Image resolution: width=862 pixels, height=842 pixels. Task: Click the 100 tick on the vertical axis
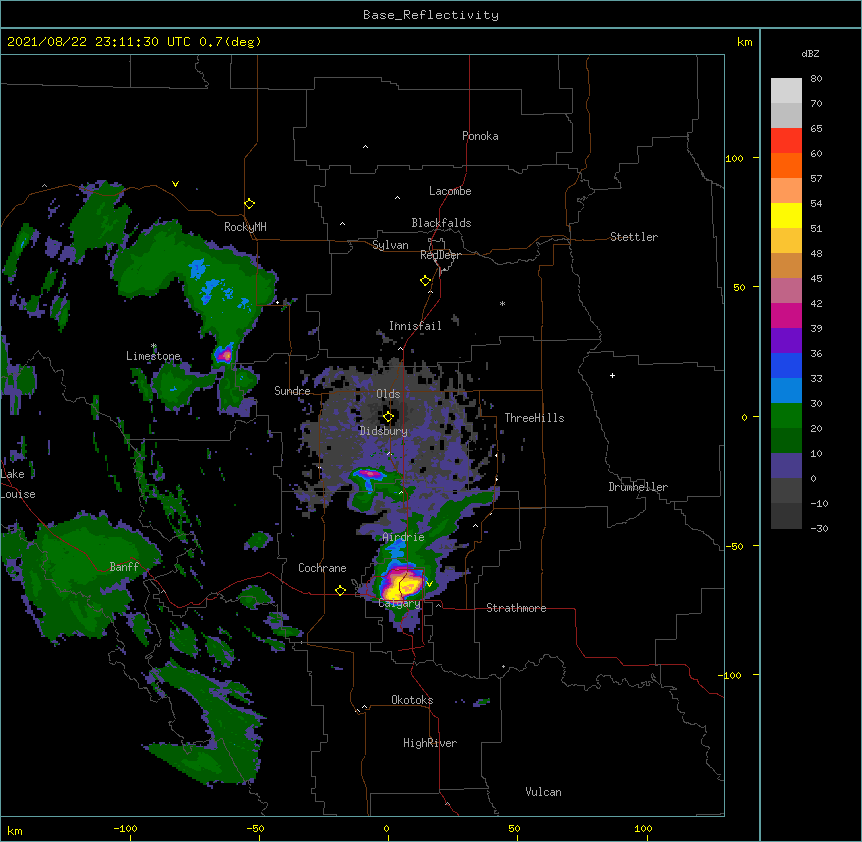click(734, 159)
